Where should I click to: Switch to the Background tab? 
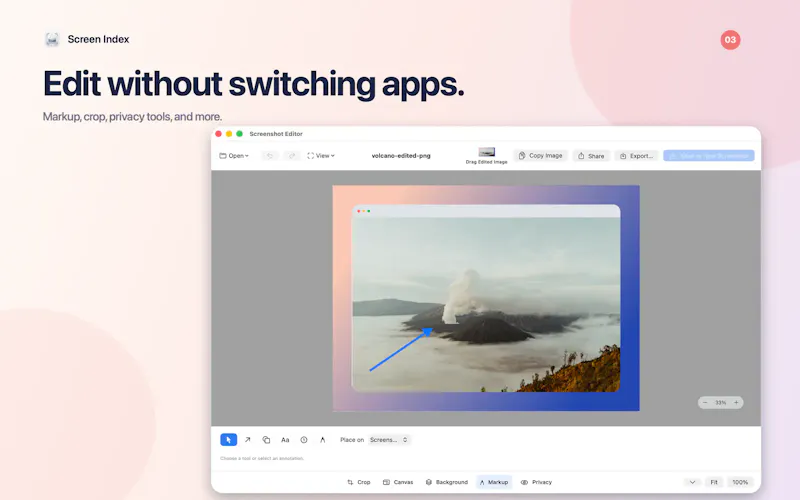[x=446, y=482]
